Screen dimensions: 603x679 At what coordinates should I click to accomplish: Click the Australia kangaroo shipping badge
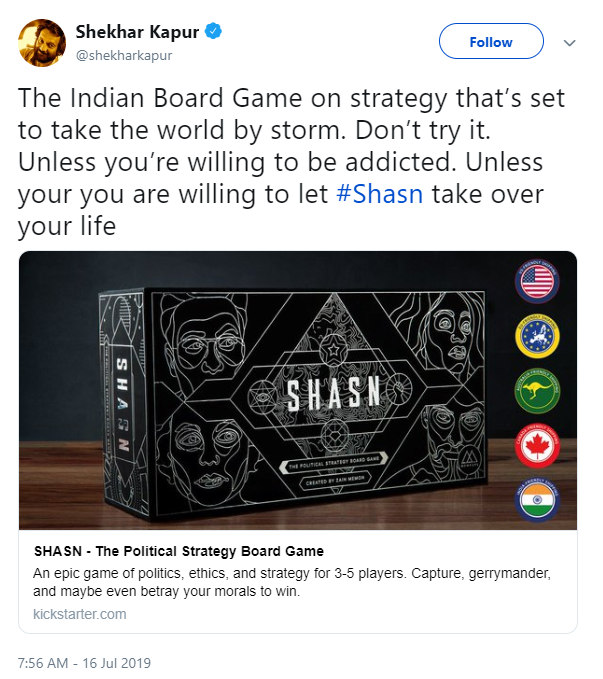[537, 391]
